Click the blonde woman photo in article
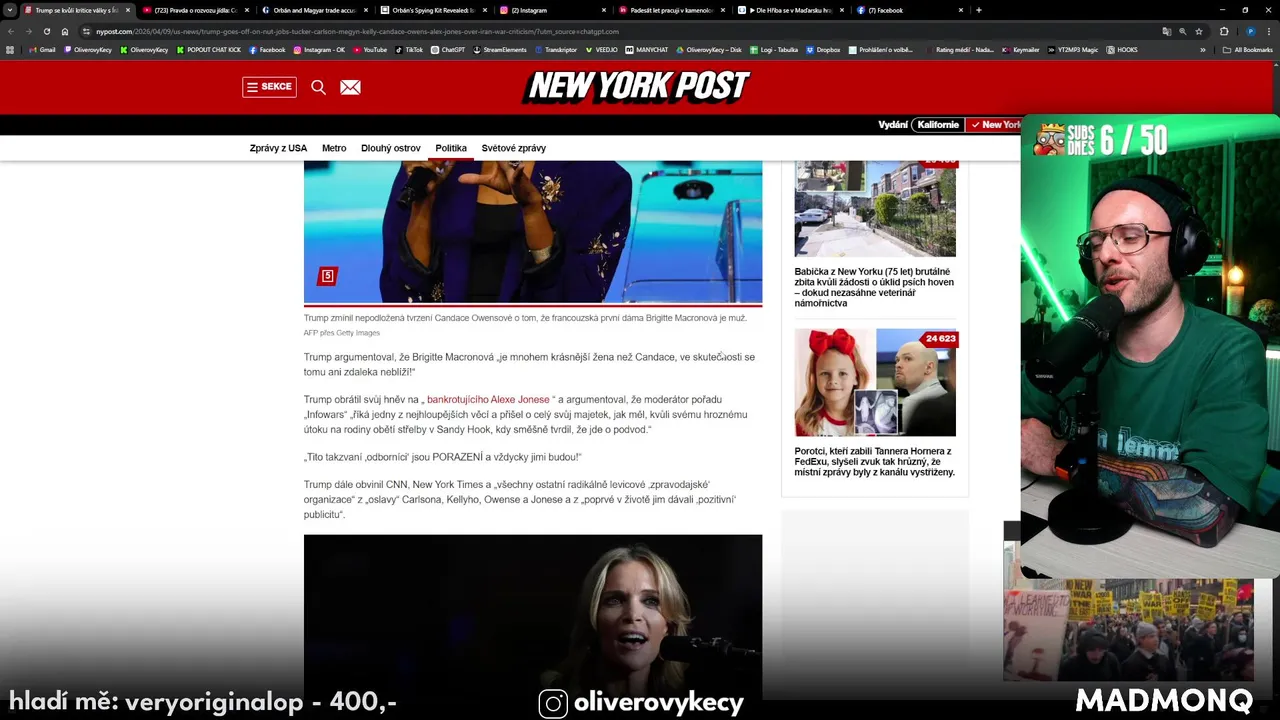The image size is (1280, 720). coord(533,617)
